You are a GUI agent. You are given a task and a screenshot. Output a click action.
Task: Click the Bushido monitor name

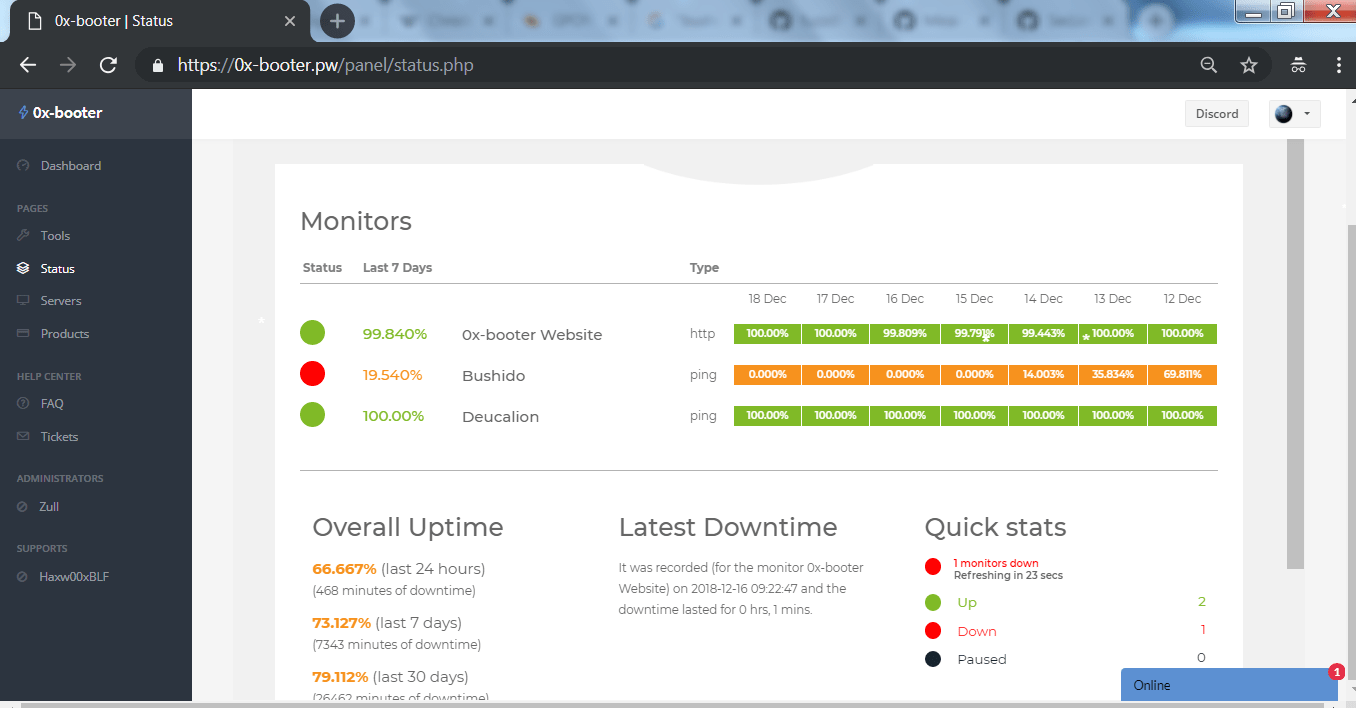493,376
